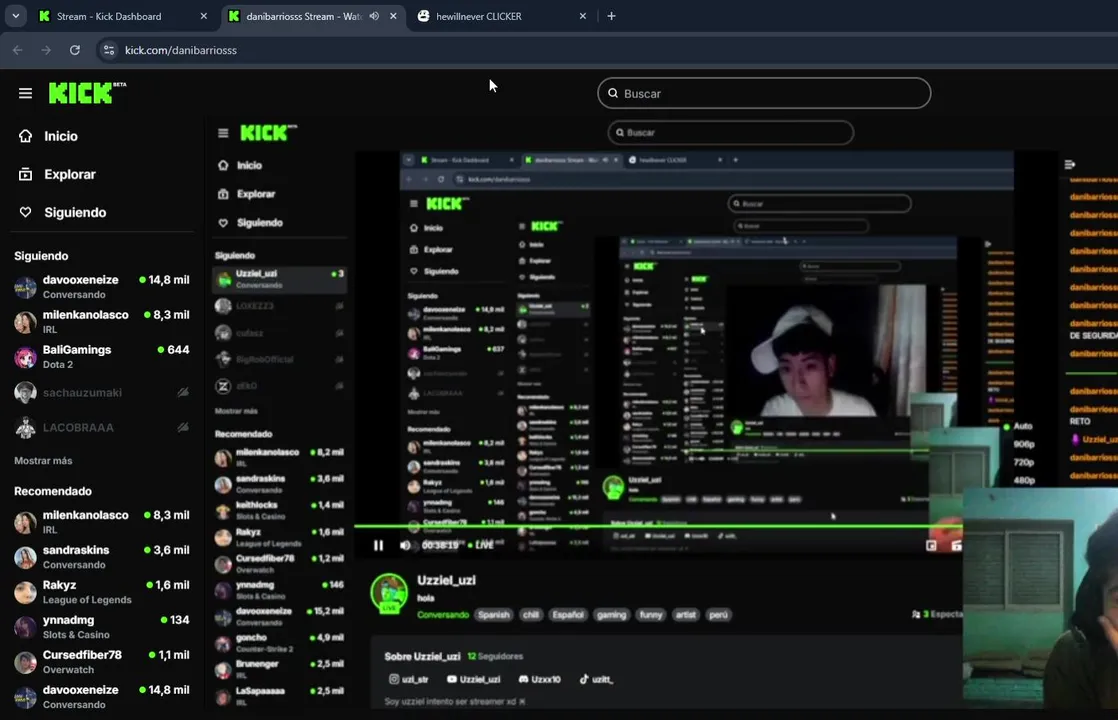
Task: Open the Uzziel_uzi YouTube link
Action: (473, 679)
